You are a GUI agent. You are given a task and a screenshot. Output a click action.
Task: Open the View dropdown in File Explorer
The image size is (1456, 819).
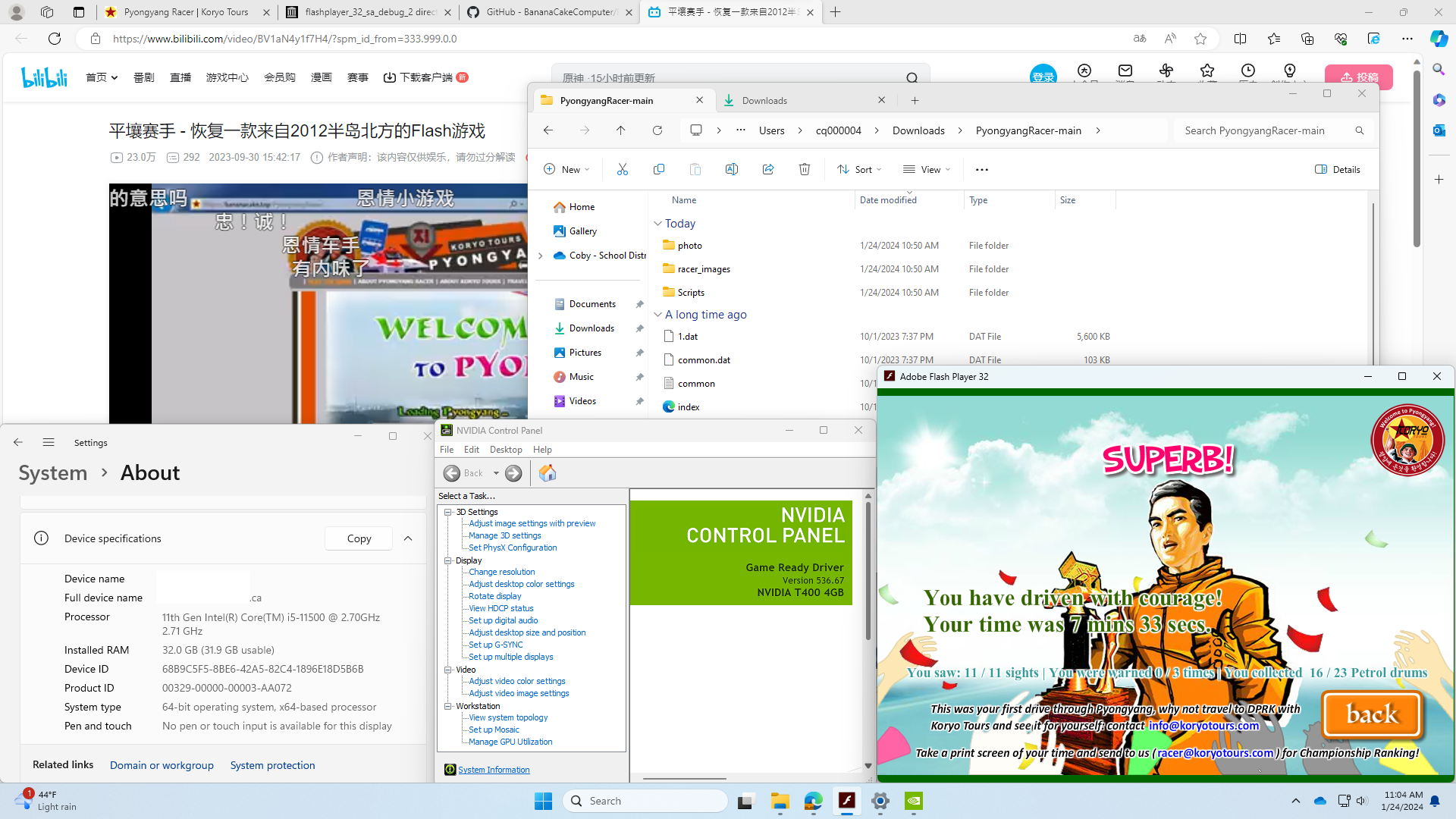(927, 170)
